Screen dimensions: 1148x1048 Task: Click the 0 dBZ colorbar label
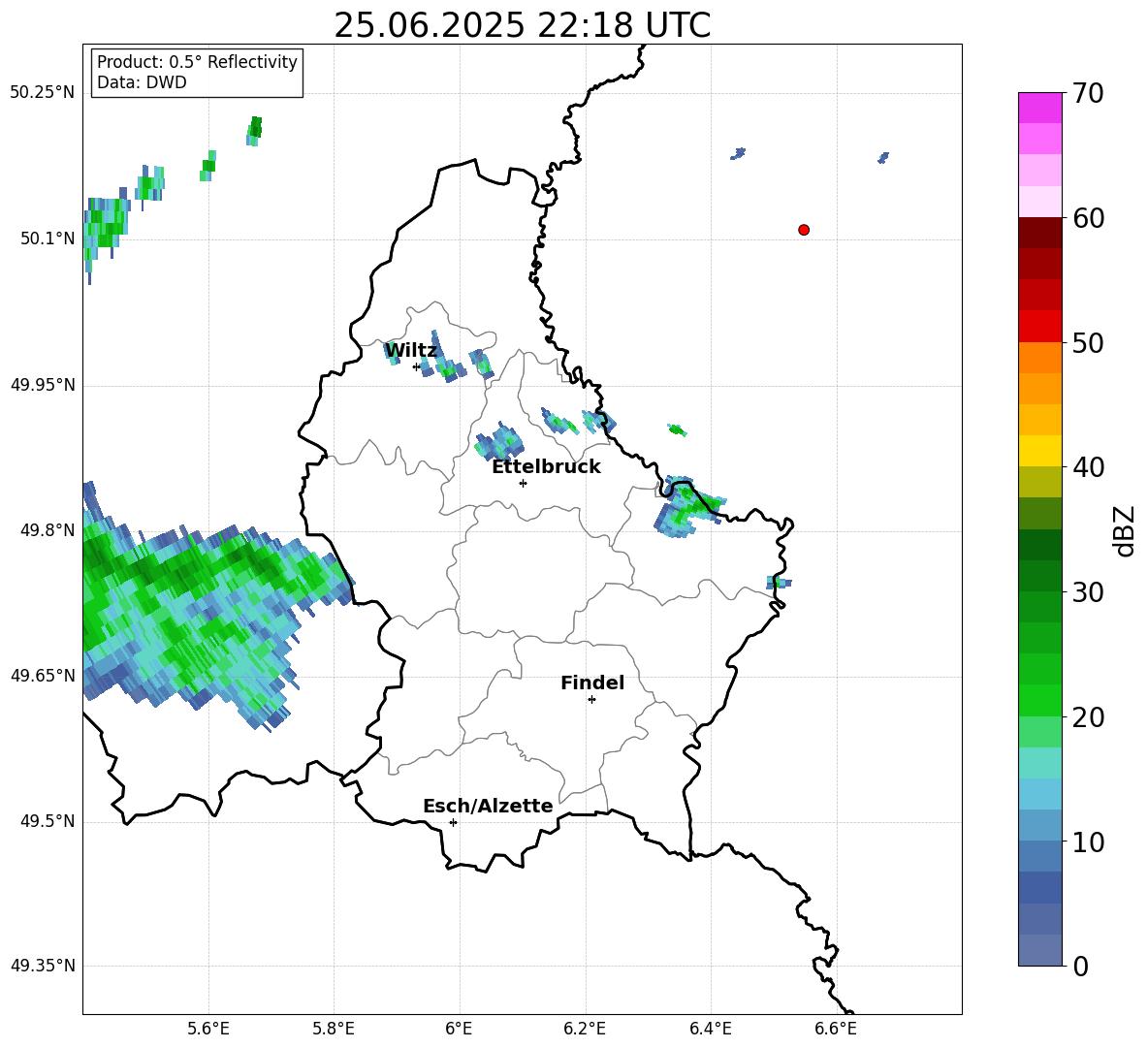click(1080, 967)
